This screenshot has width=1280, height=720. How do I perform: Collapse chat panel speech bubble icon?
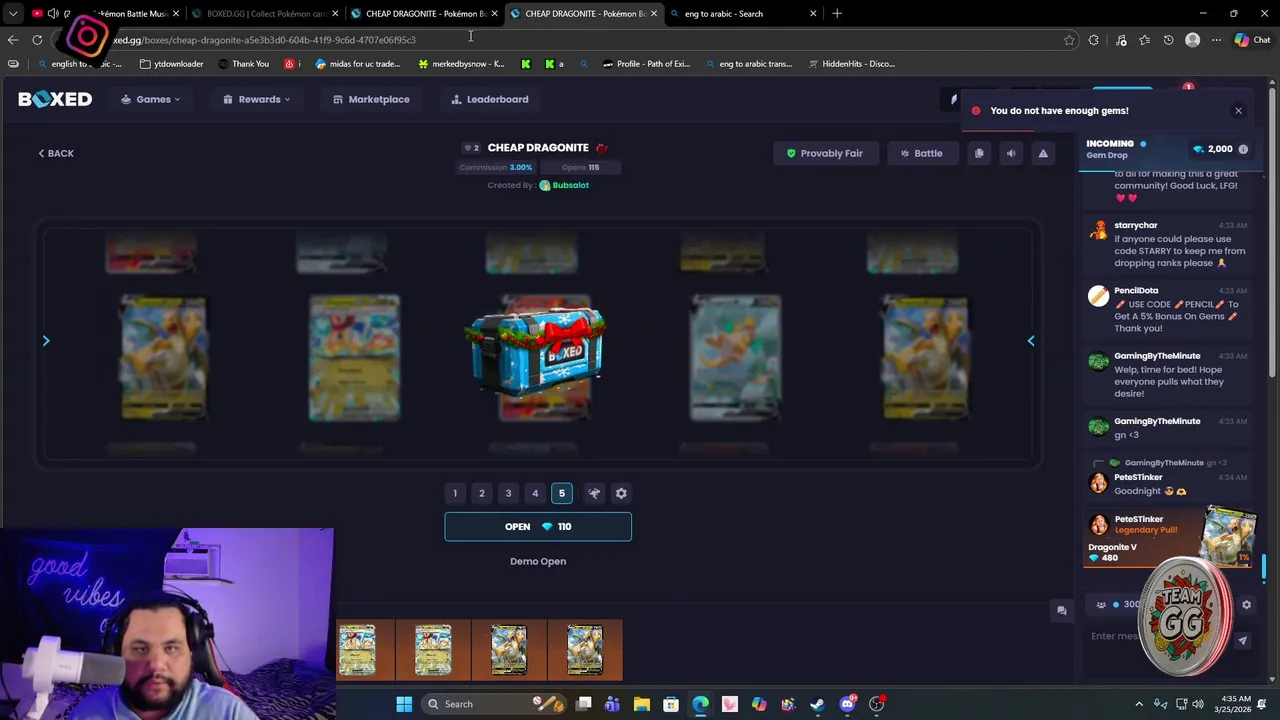(x=1061, y=610)
